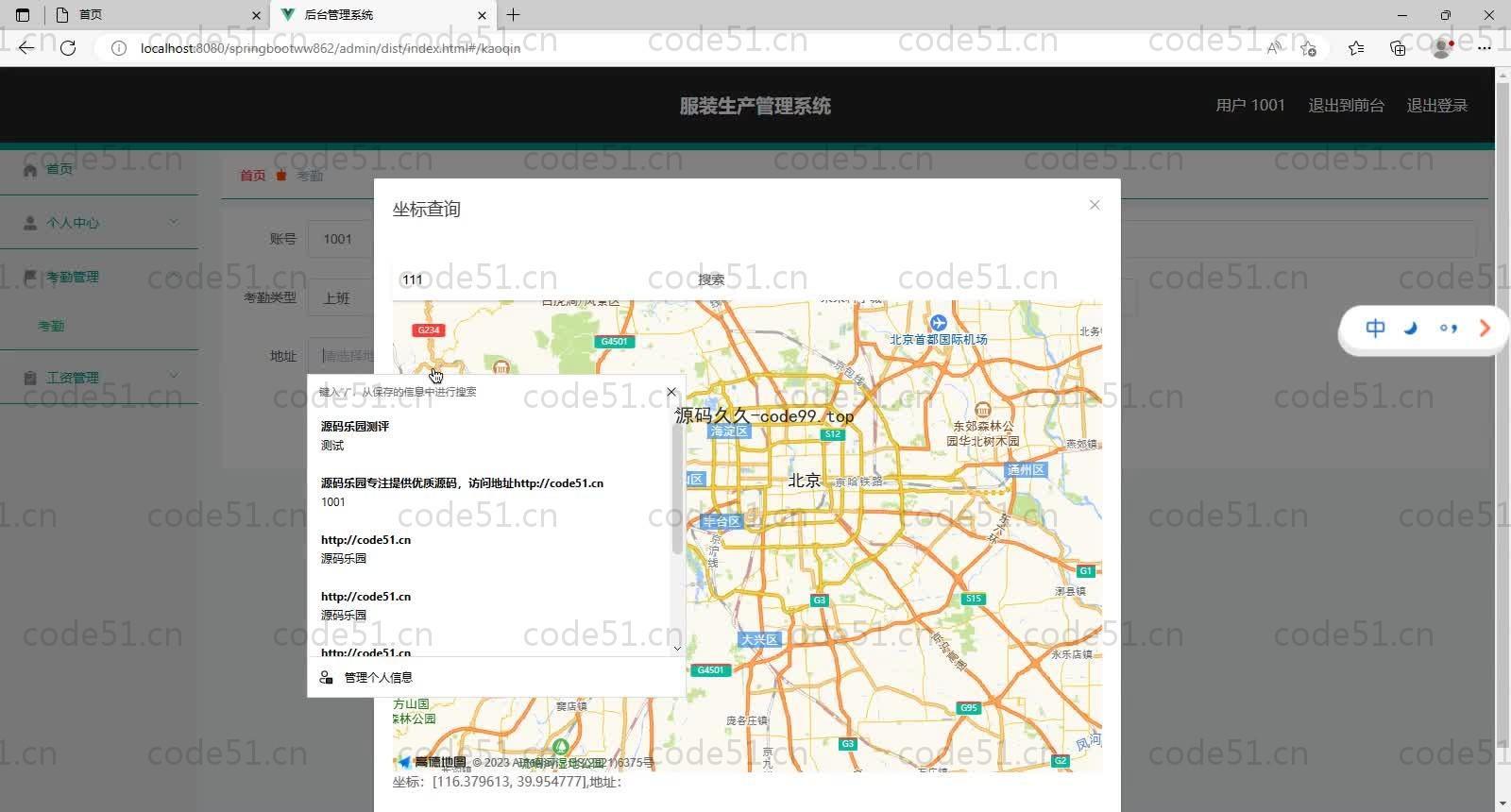
Task: Click the address bar URL
Action: (x=331, y=48)
